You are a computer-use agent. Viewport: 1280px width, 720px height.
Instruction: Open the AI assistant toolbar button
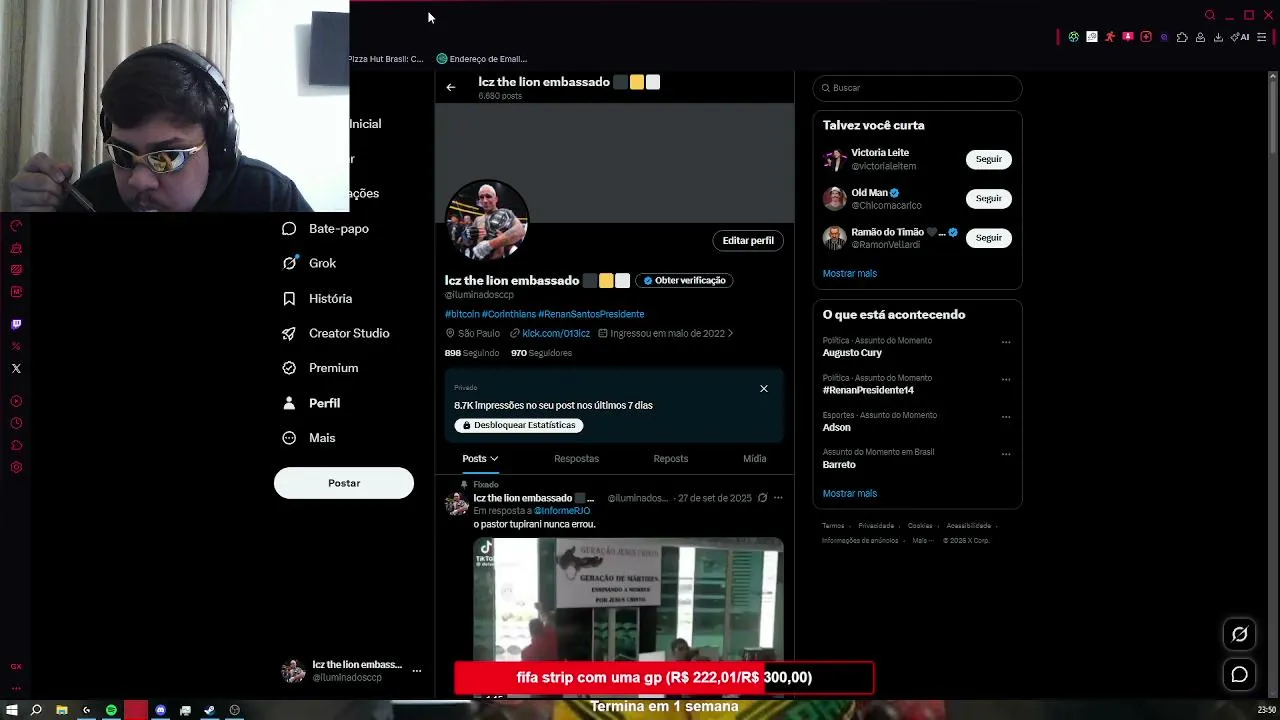tap(1240, 37)
